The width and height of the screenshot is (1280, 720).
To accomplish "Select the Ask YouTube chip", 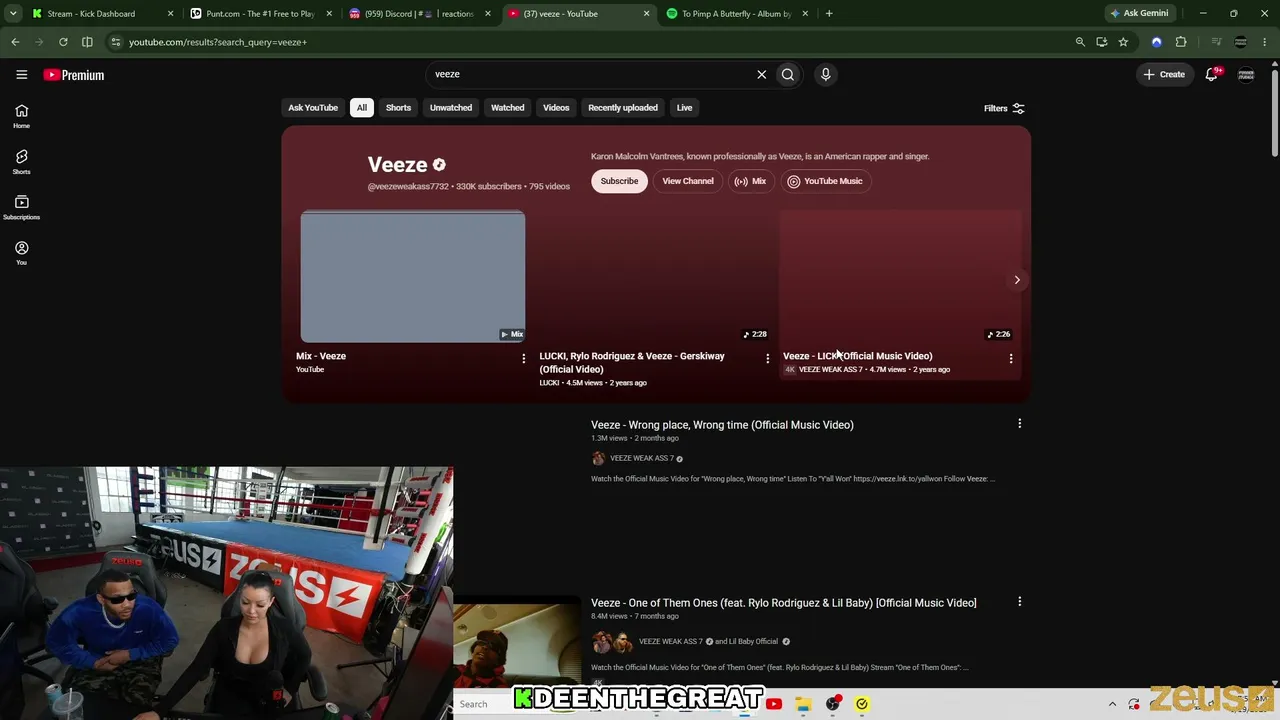I will (313, 108).
